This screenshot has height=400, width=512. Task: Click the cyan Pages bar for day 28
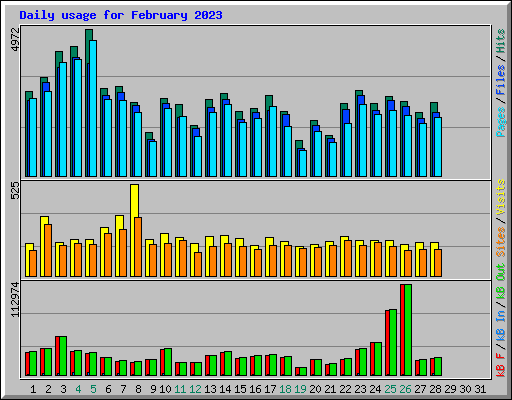(438, 147)
